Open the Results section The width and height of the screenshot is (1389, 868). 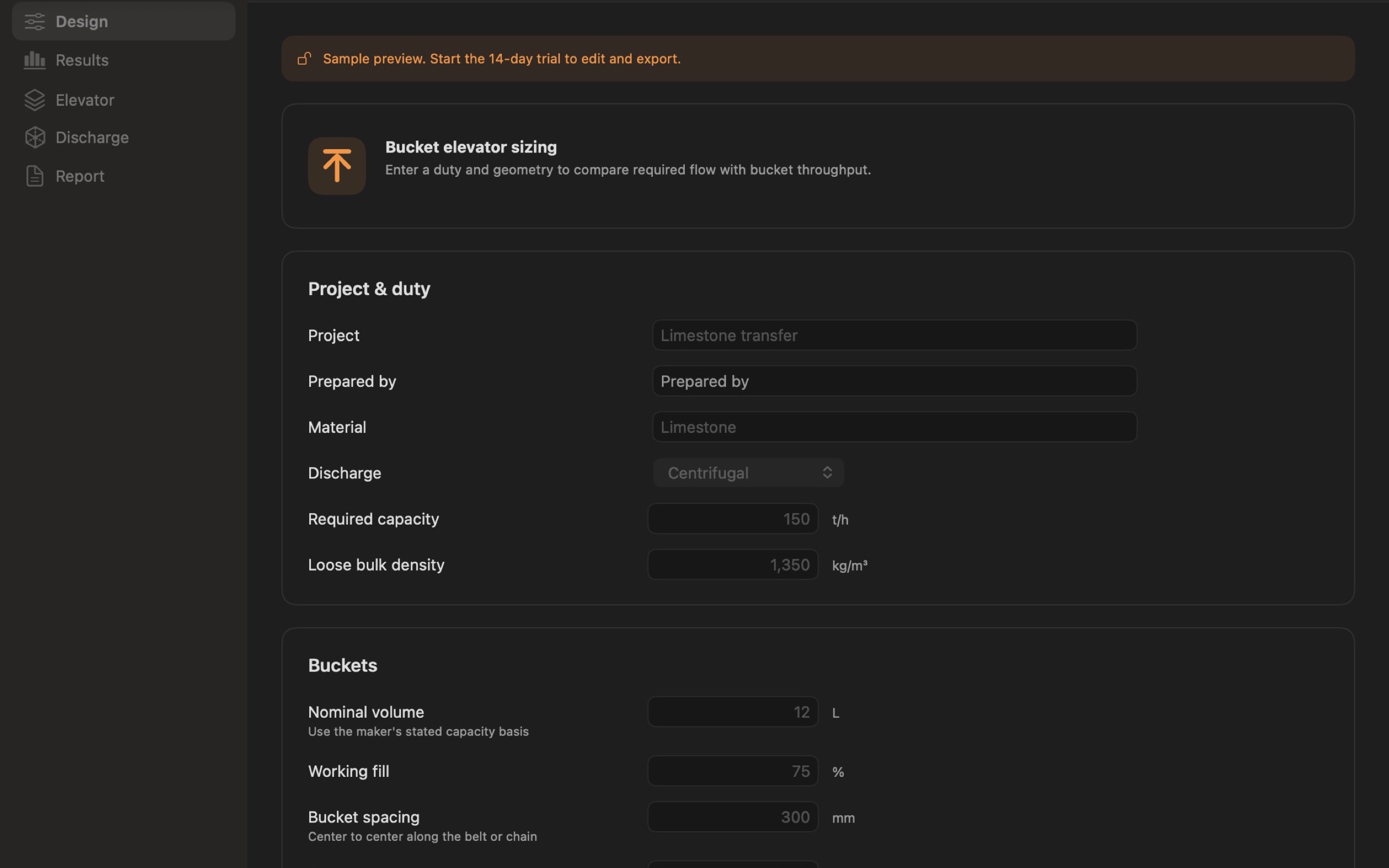(x=123, y=60)
